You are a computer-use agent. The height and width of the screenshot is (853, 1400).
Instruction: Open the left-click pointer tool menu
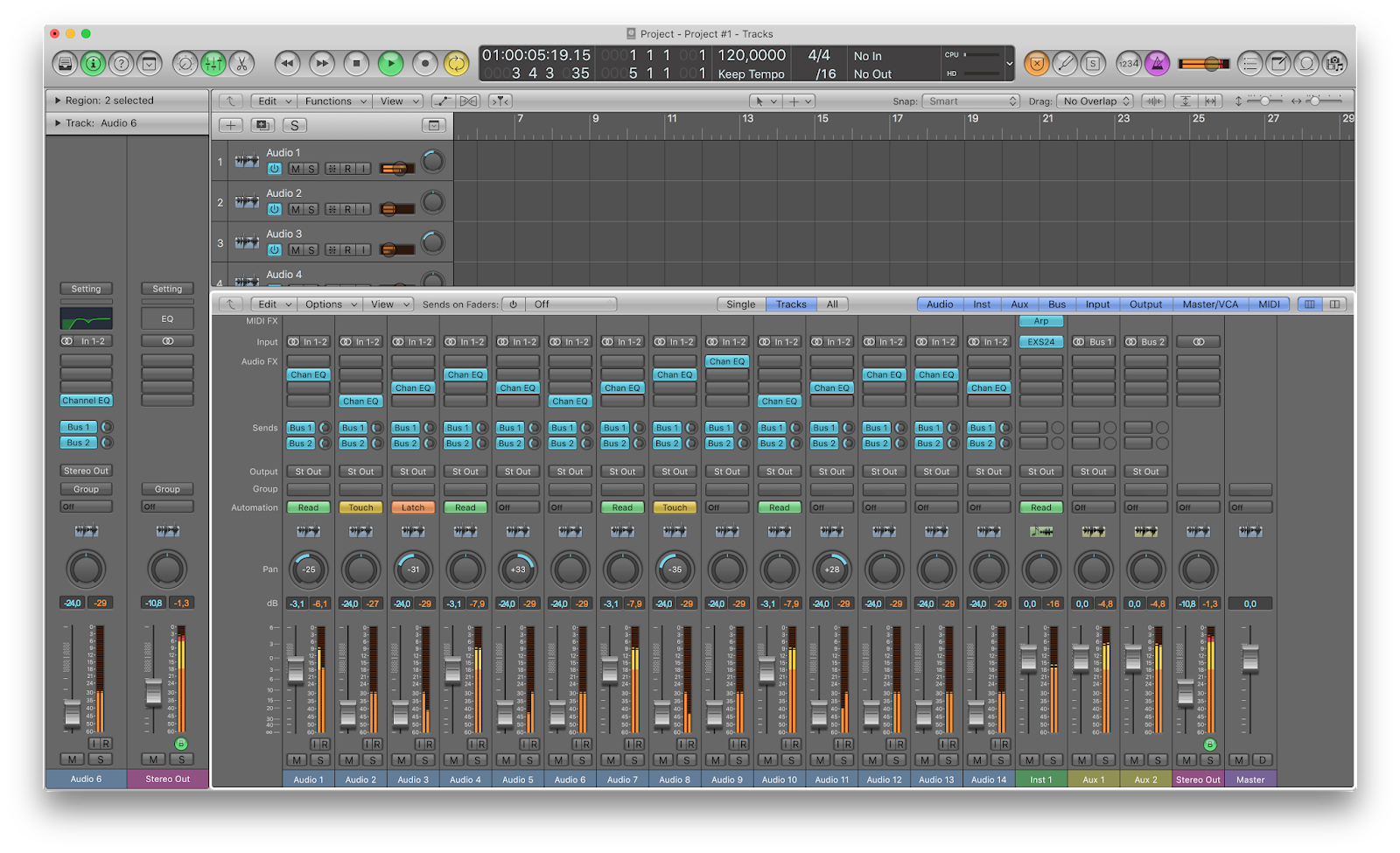click(x=765, y=101)
